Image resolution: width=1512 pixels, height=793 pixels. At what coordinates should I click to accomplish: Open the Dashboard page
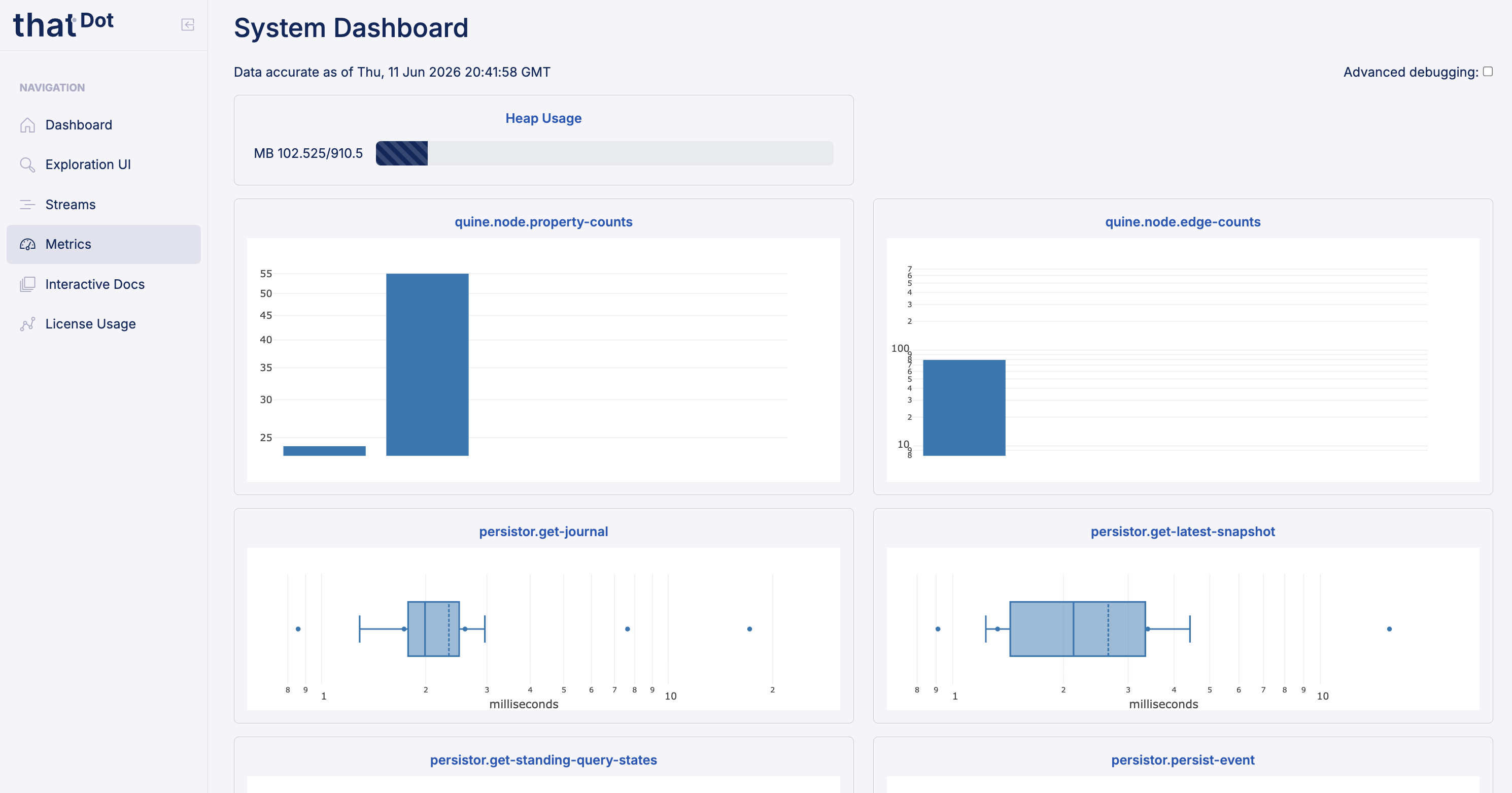[104, 125]
